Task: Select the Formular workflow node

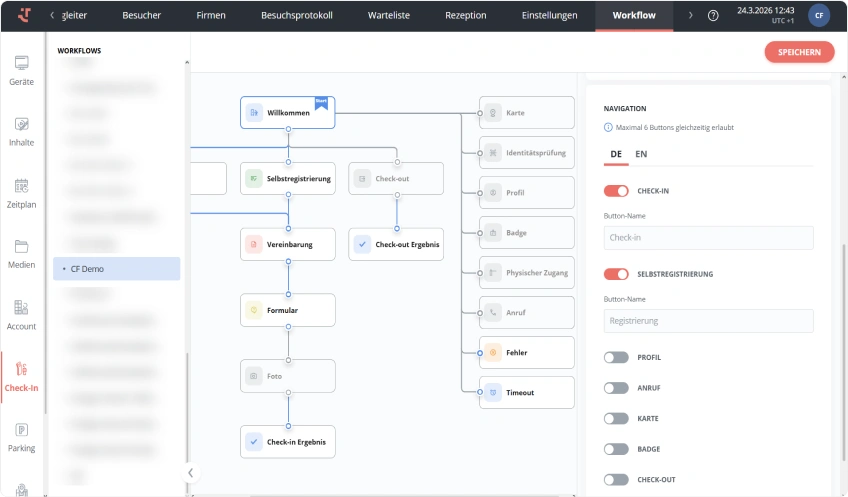Action: 288,310
